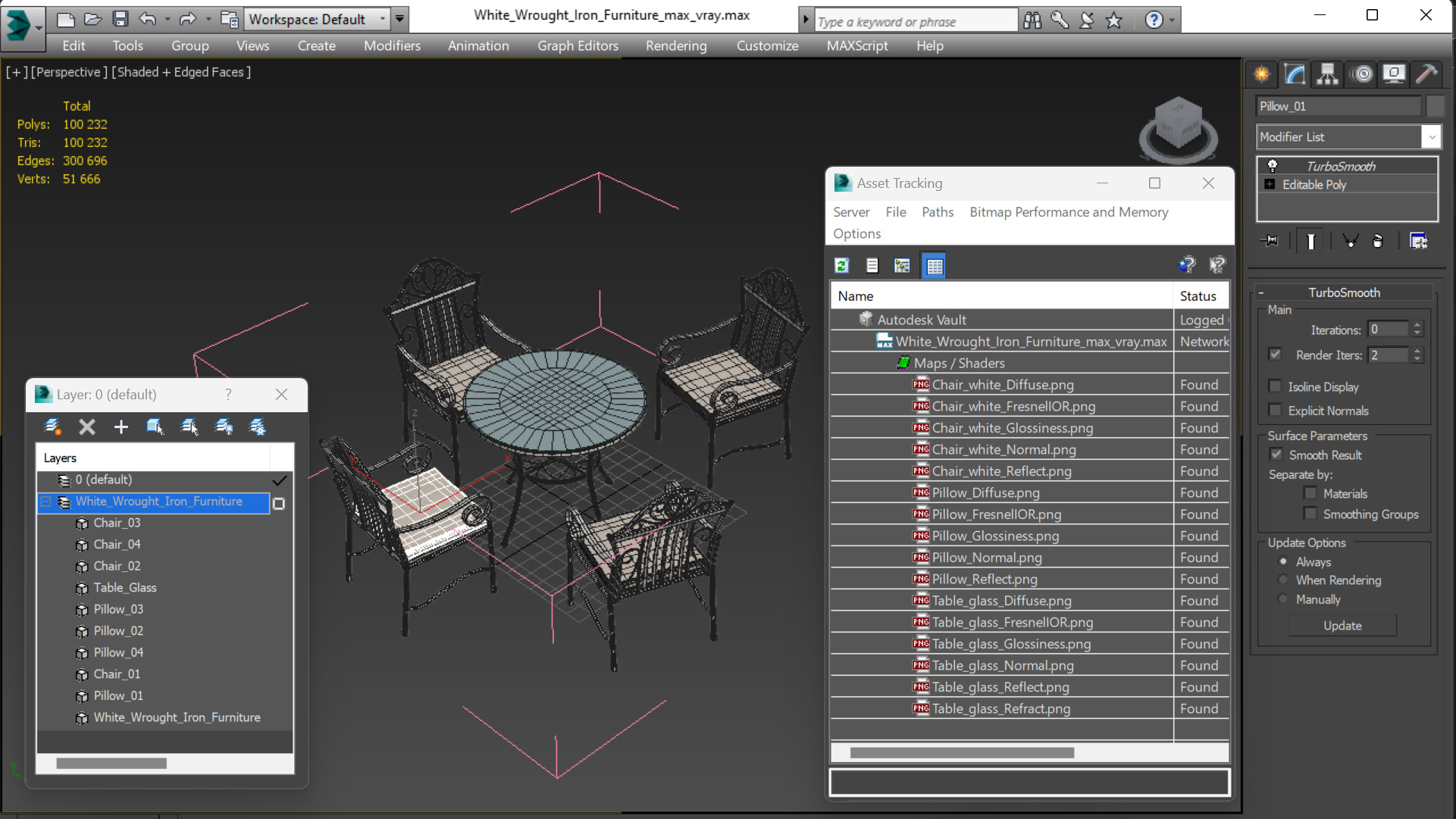Select the Manually update option
The image size is (1456, 819).
(x=1283, y=599)
